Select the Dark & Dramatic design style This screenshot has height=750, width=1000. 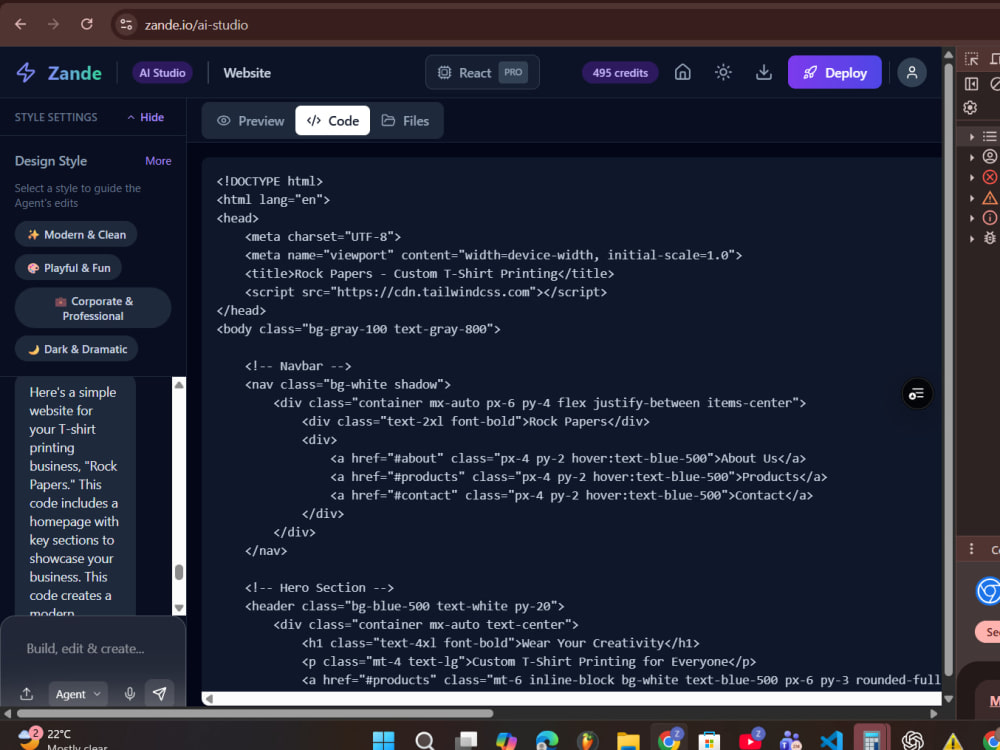77,349
